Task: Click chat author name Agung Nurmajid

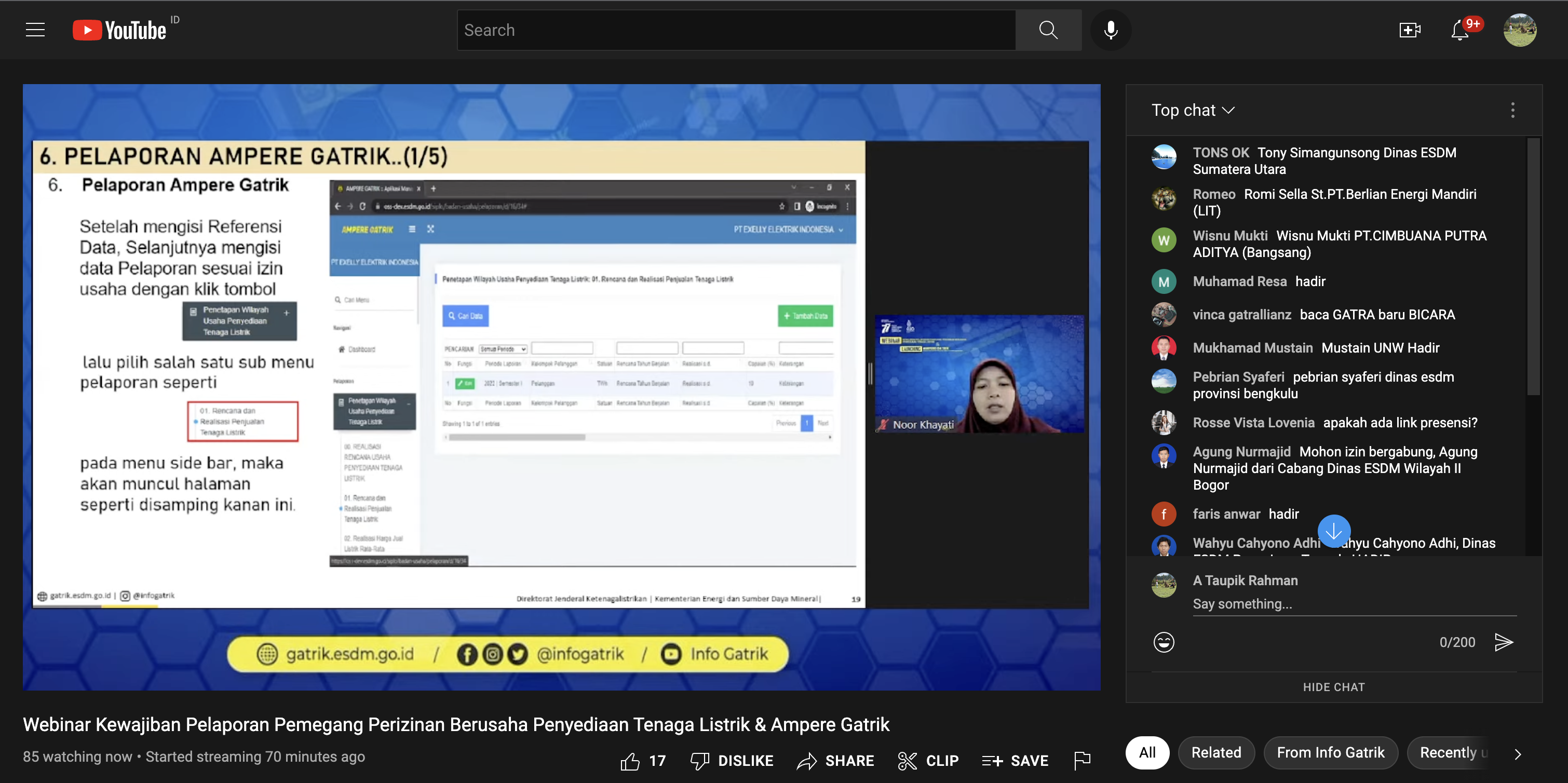Action: pyautogui.click(x=1241, y=452)
